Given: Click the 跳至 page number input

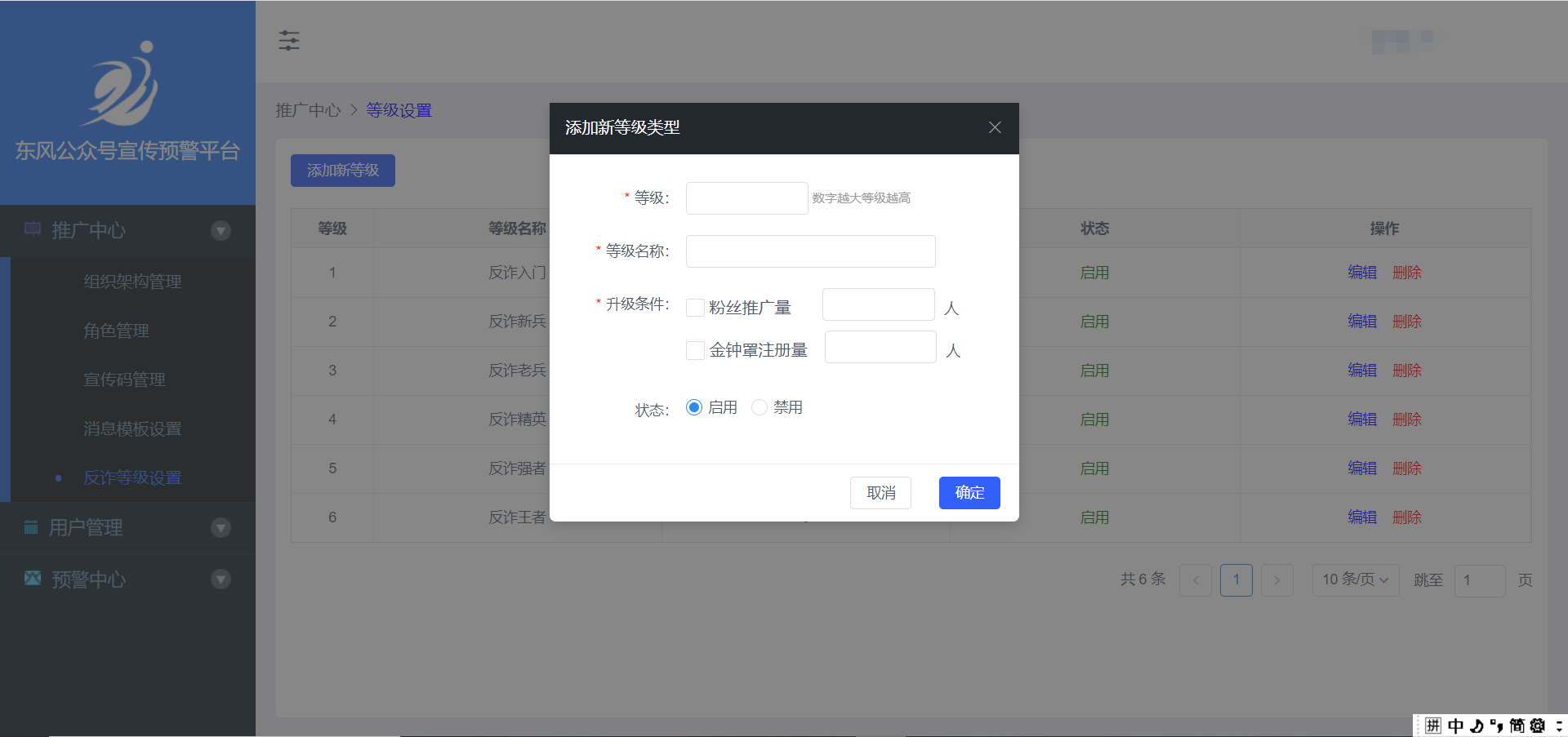Looking at the screenshot, I should [1480, 580].
